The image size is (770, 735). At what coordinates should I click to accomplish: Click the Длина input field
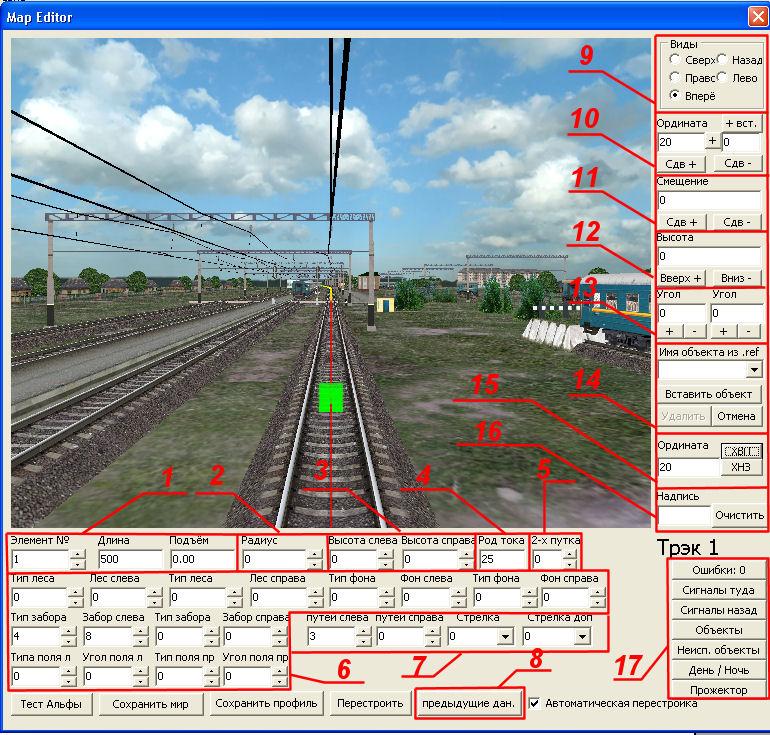[129, 559]
